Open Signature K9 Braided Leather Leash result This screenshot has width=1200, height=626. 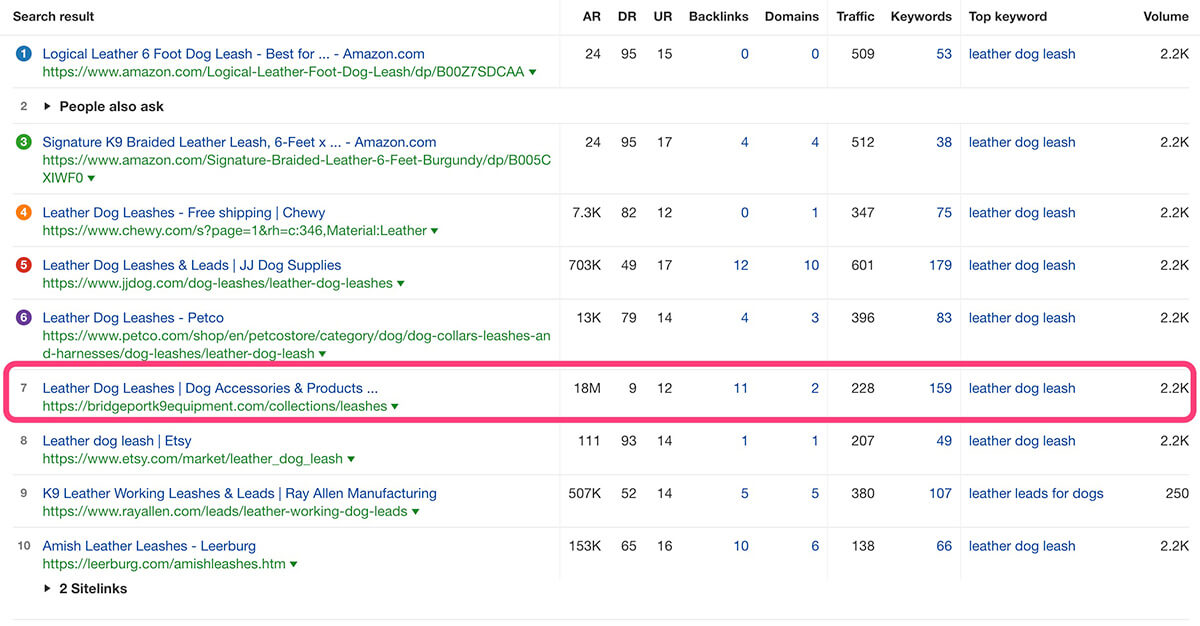pos(239,142)
